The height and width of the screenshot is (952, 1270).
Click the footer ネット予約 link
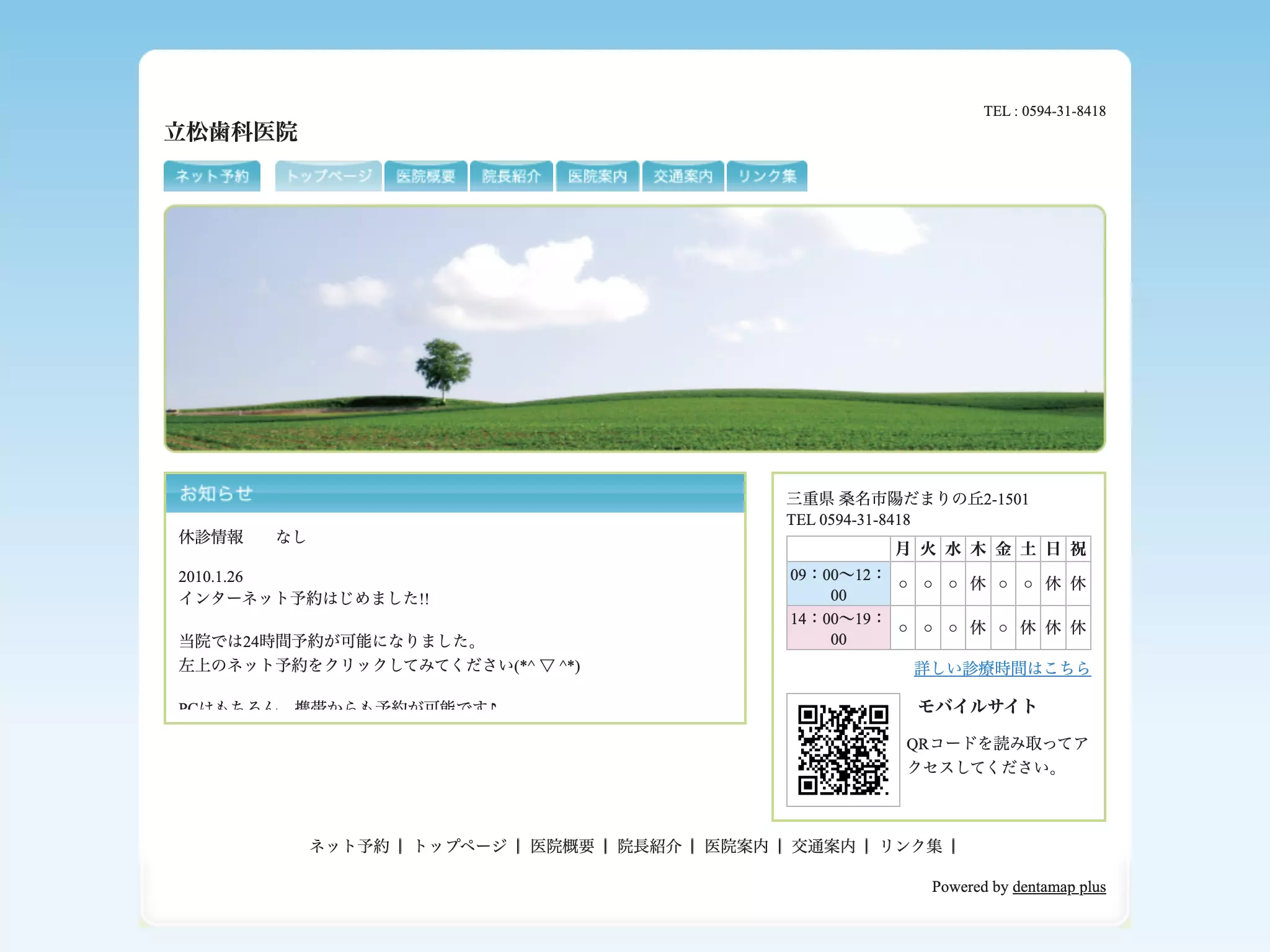(x=350, y=846)
